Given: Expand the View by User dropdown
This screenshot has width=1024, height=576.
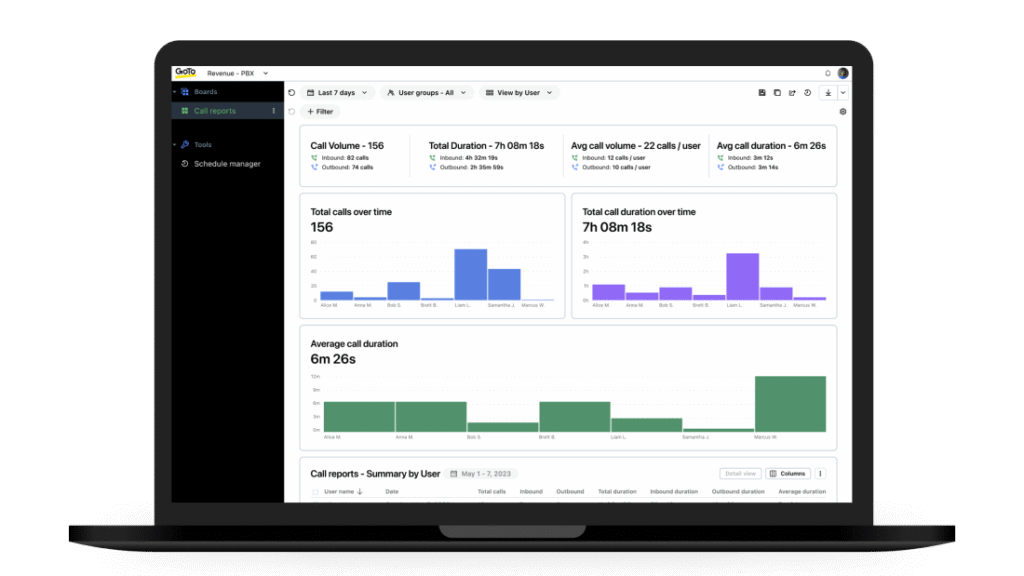Looking at the screenshot, I should 518,93.
